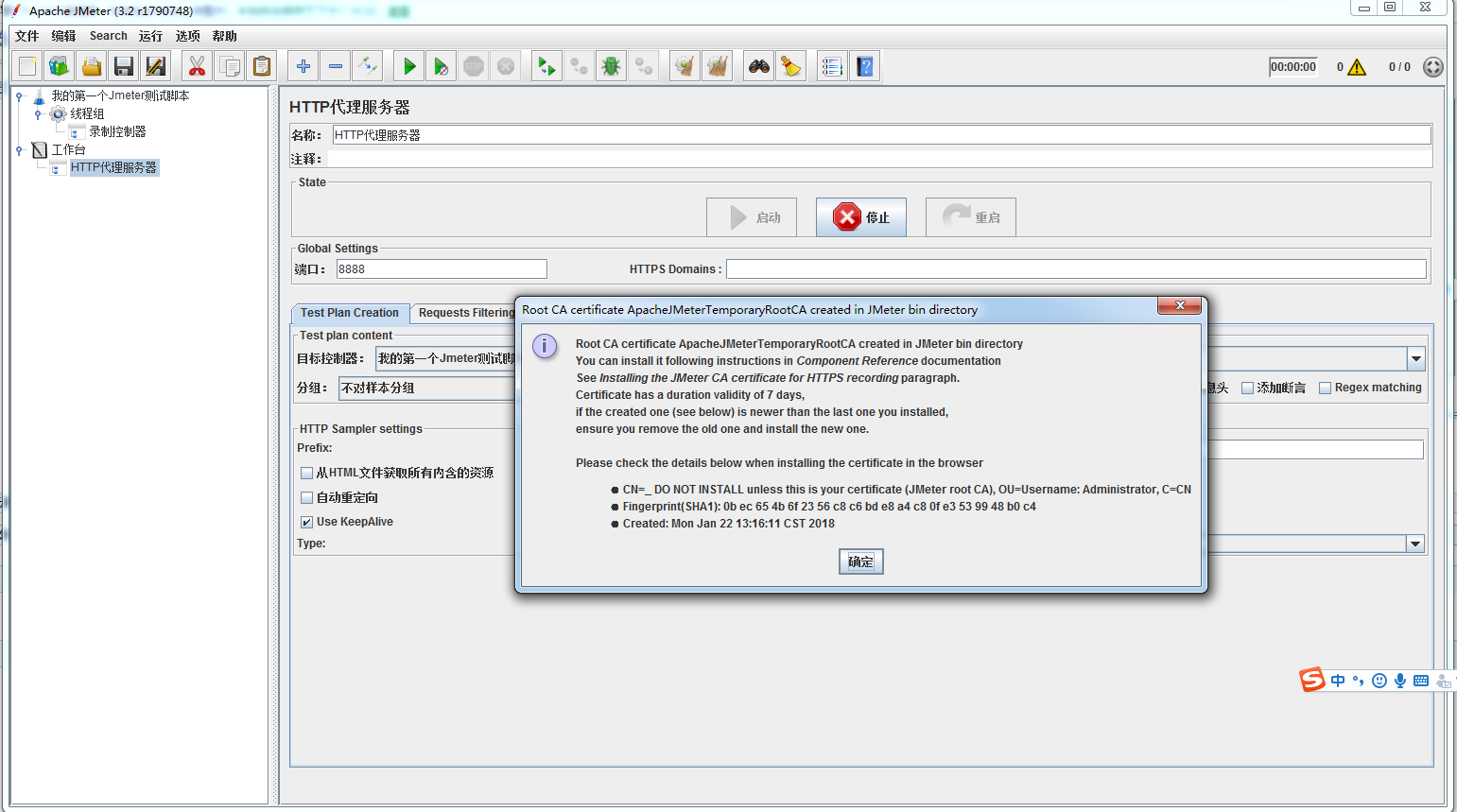Screen dimensions: 1457x812
Task: Click the Remote start all green arrows icon
Action: (x=546, y=66)
